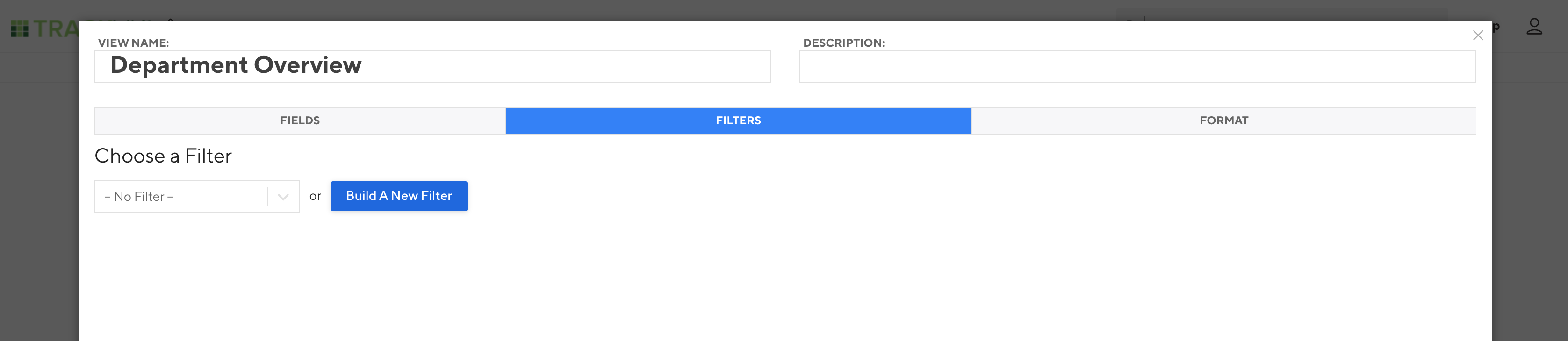Click the partially hidden TRA logo text
The height and width of the screenshot is (341, 1568).
pyautogui.click(x=55, y=28)
